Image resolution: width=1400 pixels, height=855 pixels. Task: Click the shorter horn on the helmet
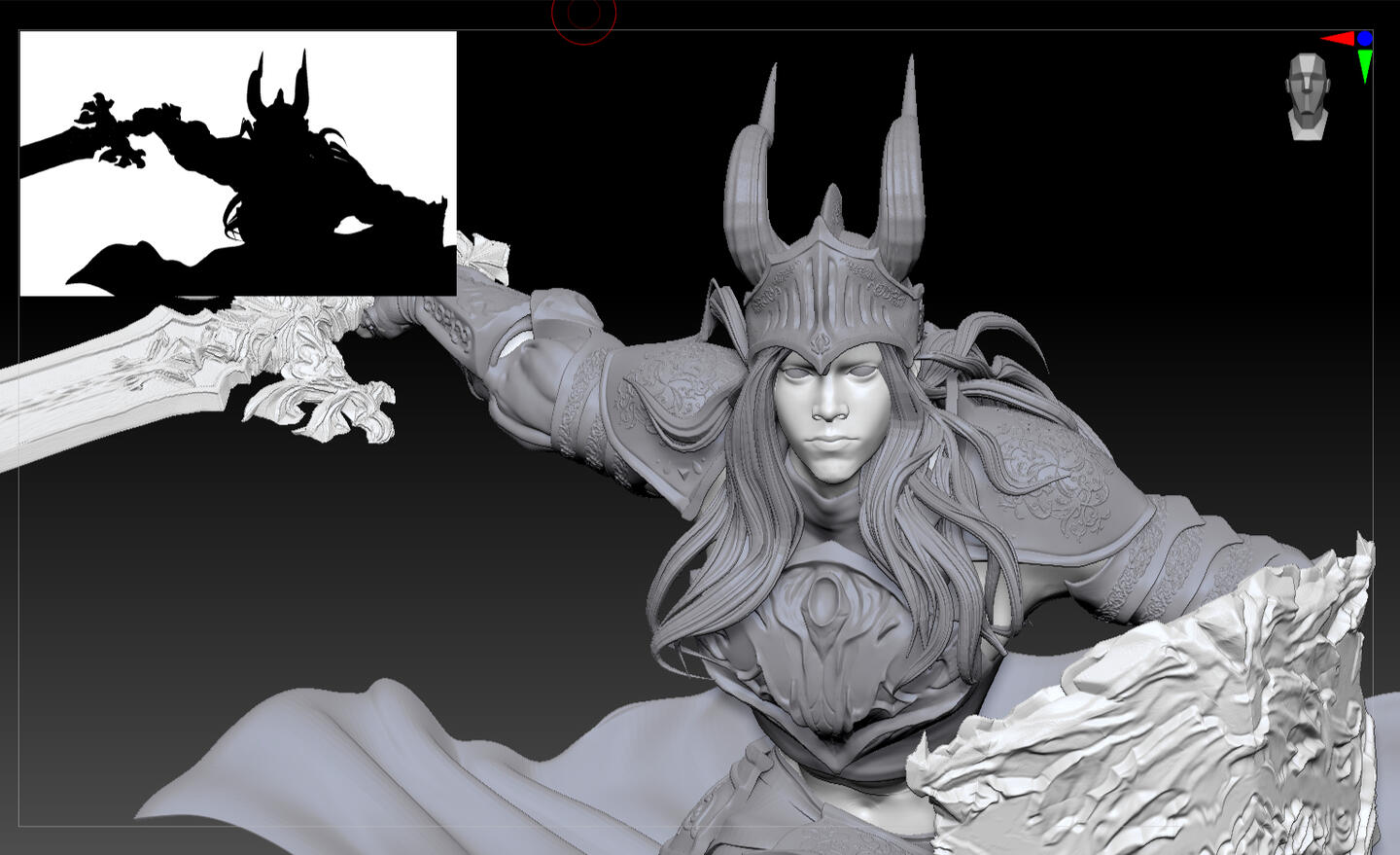pos(747,185)
